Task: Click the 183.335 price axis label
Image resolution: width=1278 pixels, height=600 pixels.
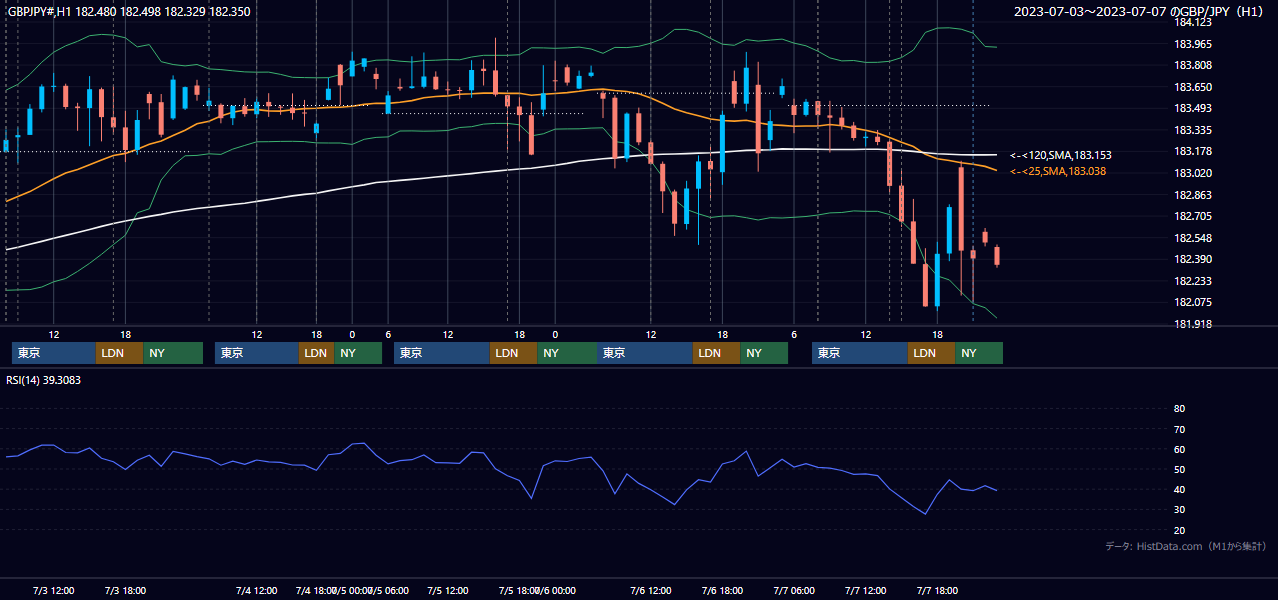Action: point(1192,130)
